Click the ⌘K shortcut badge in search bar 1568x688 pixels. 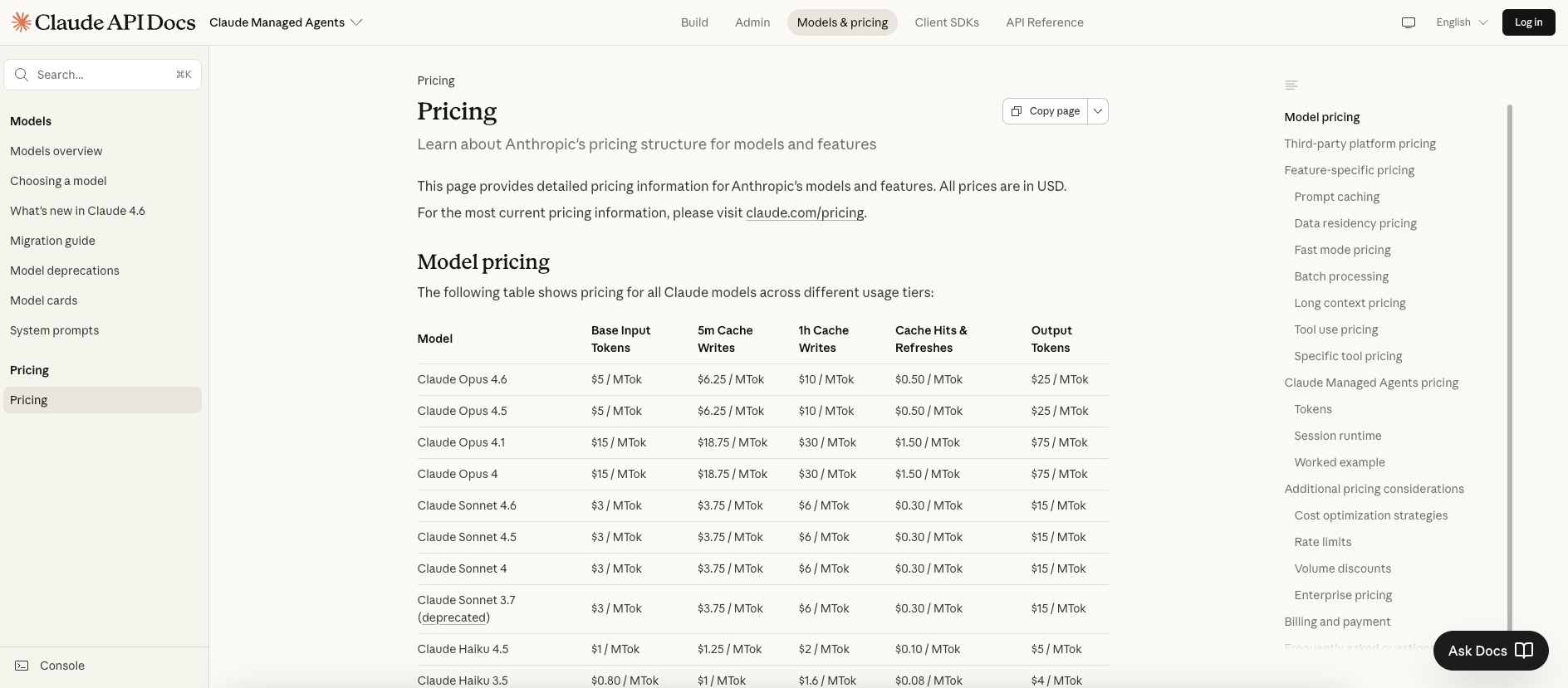click(x=183, y=74)
